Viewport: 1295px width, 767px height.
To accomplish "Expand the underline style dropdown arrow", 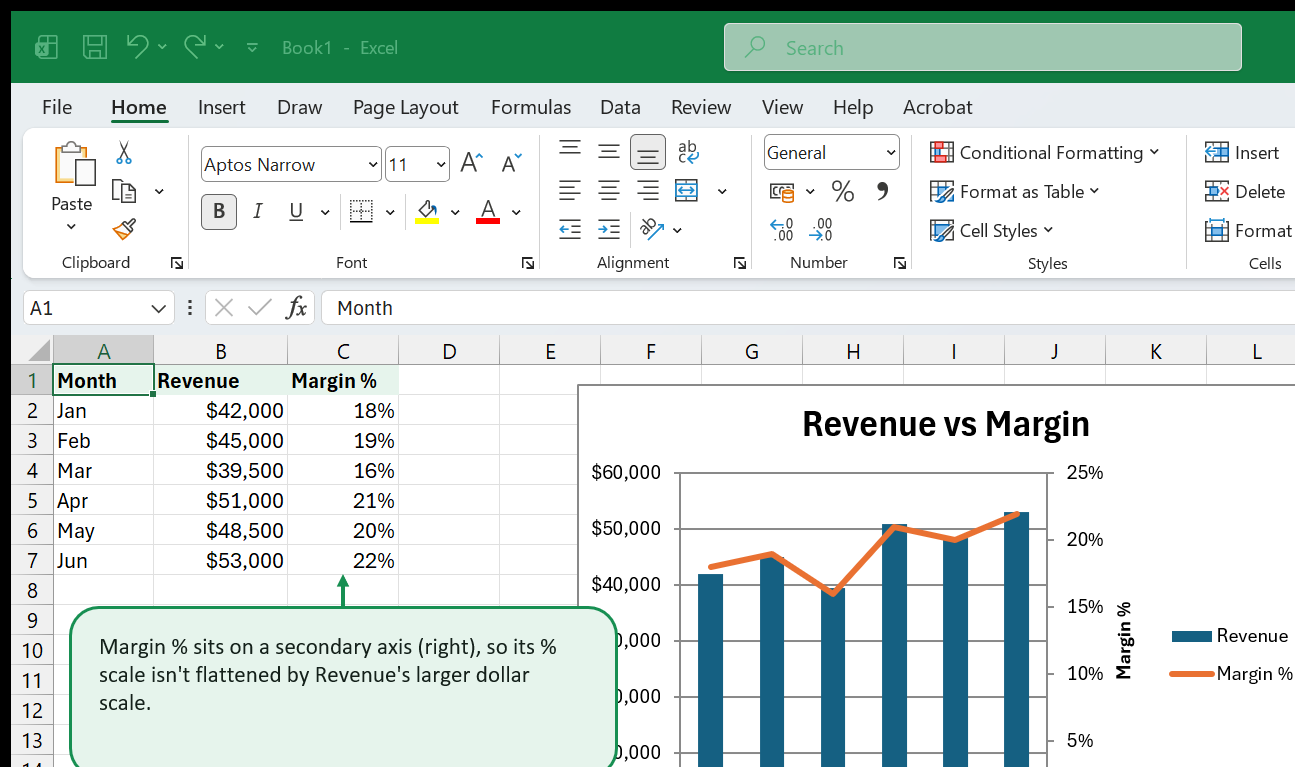I will (x=324, y=212).
